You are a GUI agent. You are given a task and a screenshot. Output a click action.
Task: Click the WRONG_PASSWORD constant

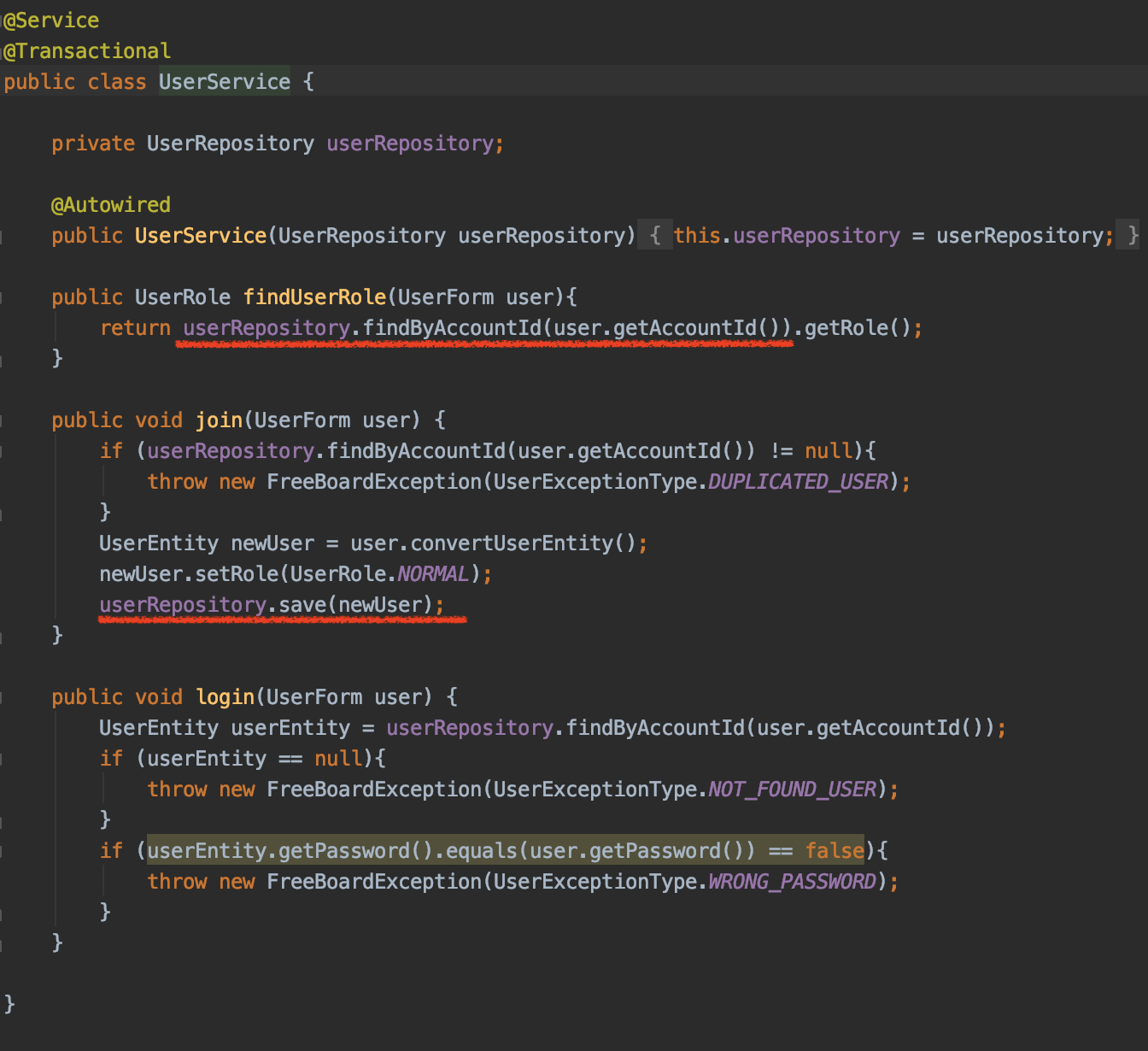coord(792,882)
